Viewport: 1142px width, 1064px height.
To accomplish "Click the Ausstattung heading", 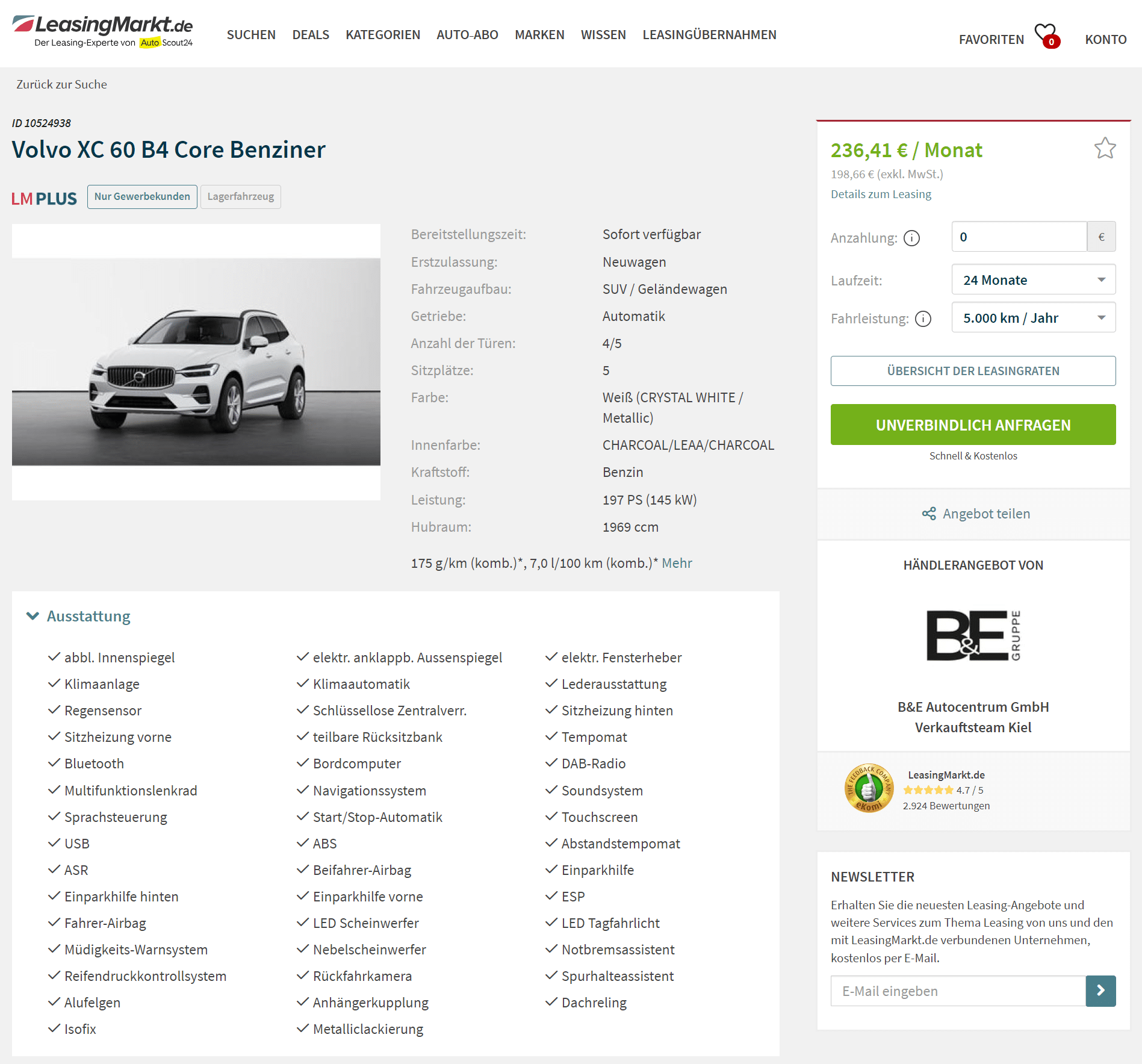I will pos(88,616).
